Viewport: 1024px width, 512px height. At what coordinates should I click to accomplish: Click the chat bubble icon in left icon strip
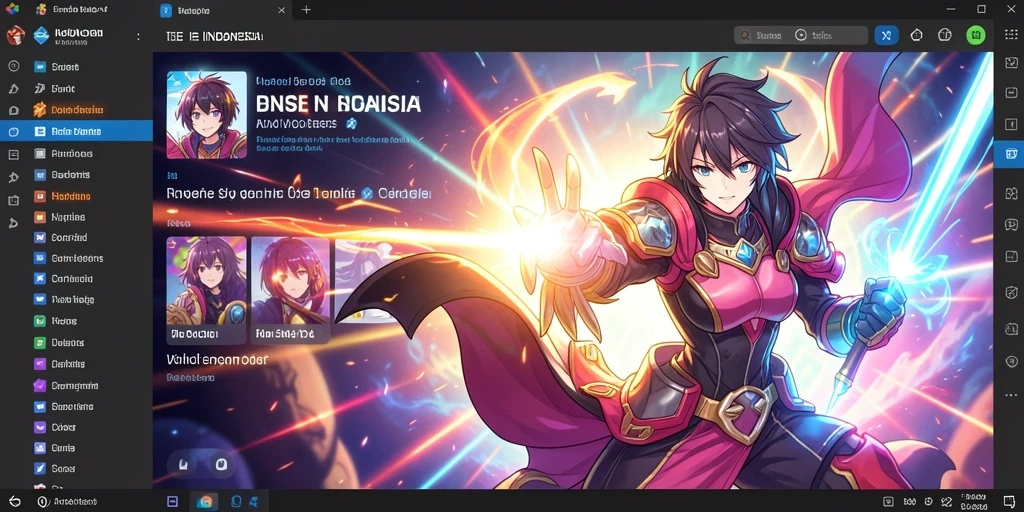(13, 110)
